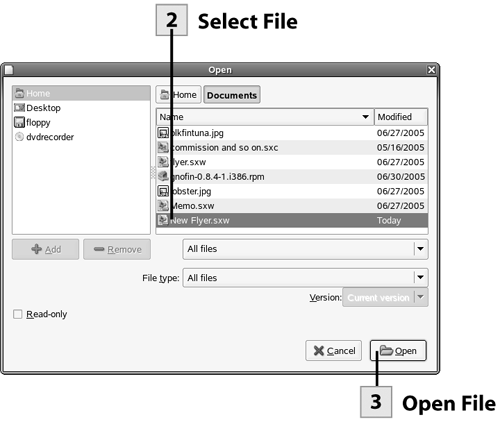Select the New Flyer.sxw file row
500x422 pixels.
tap(292, 220)
